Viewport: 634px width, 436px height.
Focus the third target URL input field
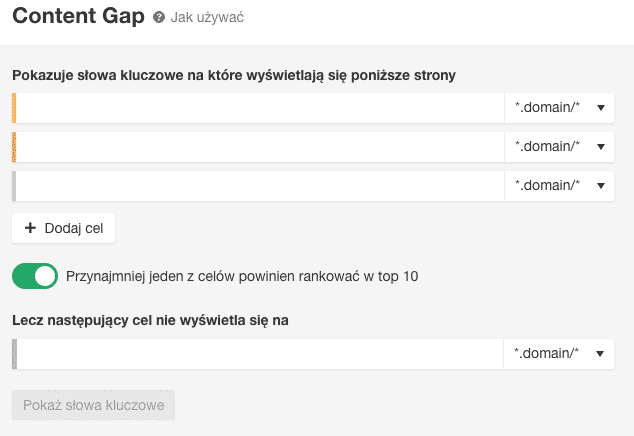tap(260, 186)
